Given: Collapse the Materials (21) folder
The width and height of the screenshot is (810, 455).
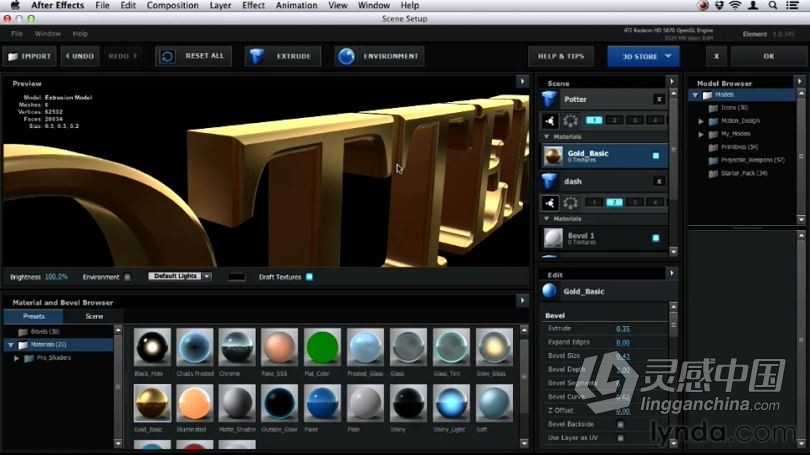Looking at the screenshot, I should click(10, 345).
